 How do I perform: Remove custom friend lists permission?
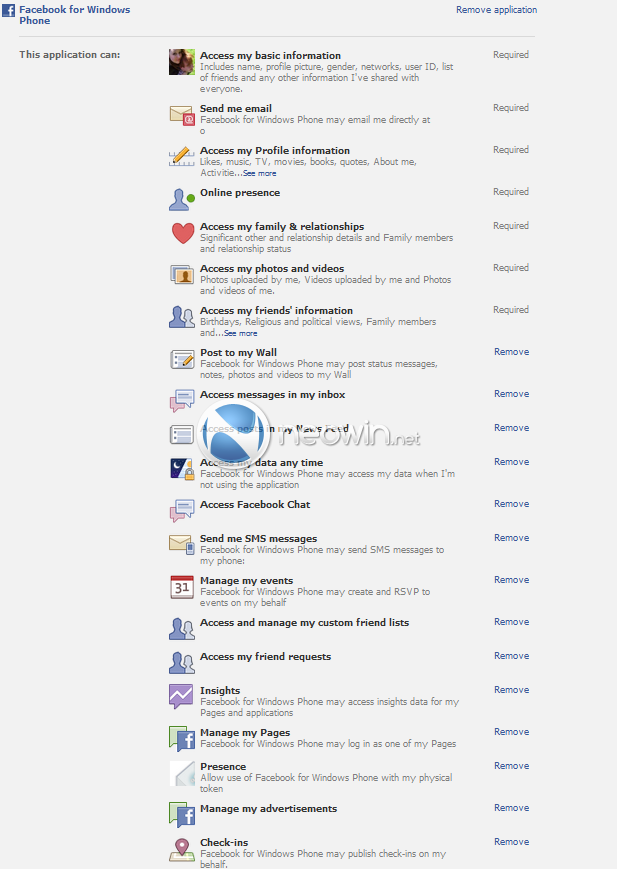511,622
